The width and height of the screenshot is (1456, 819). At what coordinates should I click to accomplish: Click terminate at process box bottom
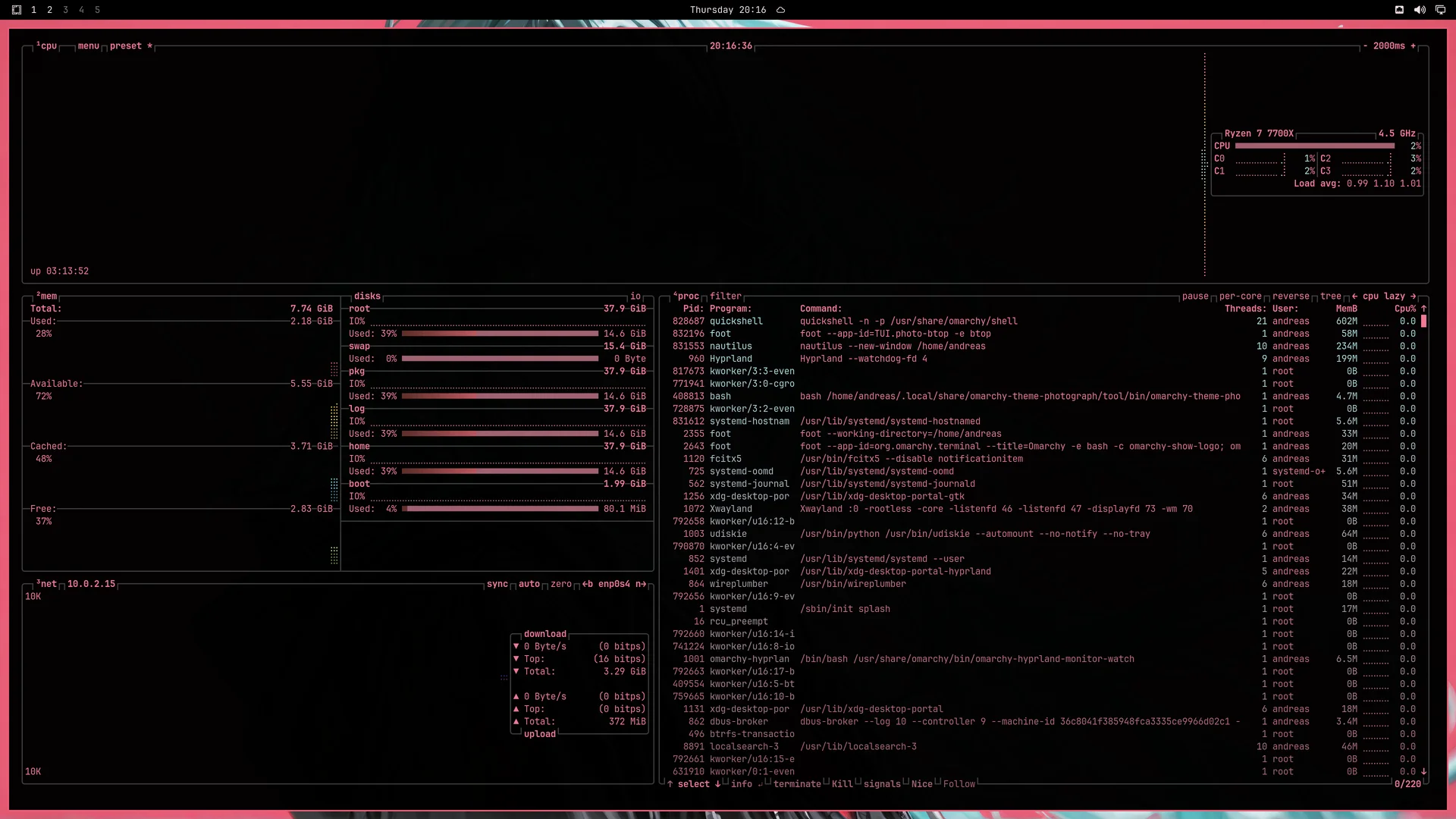797,784
